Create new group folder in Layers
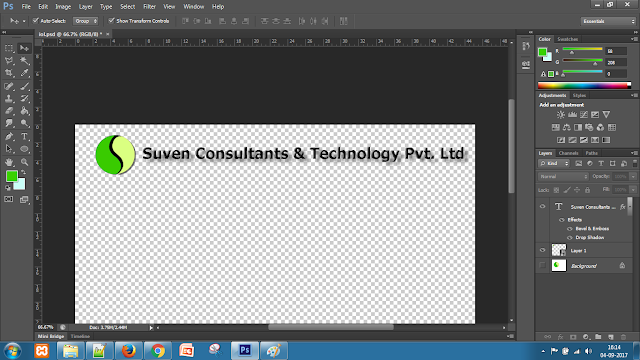The image size is (640, 360). 598,337
